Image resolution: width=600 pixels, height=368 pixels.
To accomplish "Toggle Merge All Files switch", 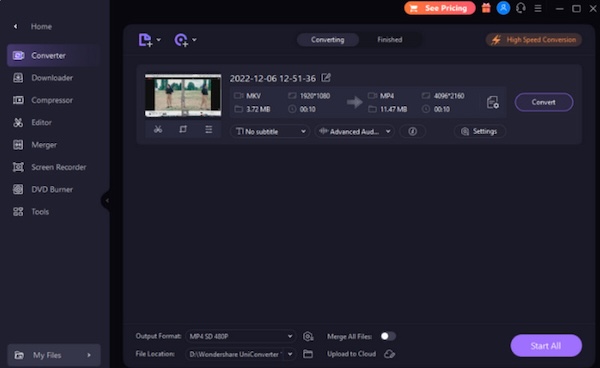I will coord(388,336).
